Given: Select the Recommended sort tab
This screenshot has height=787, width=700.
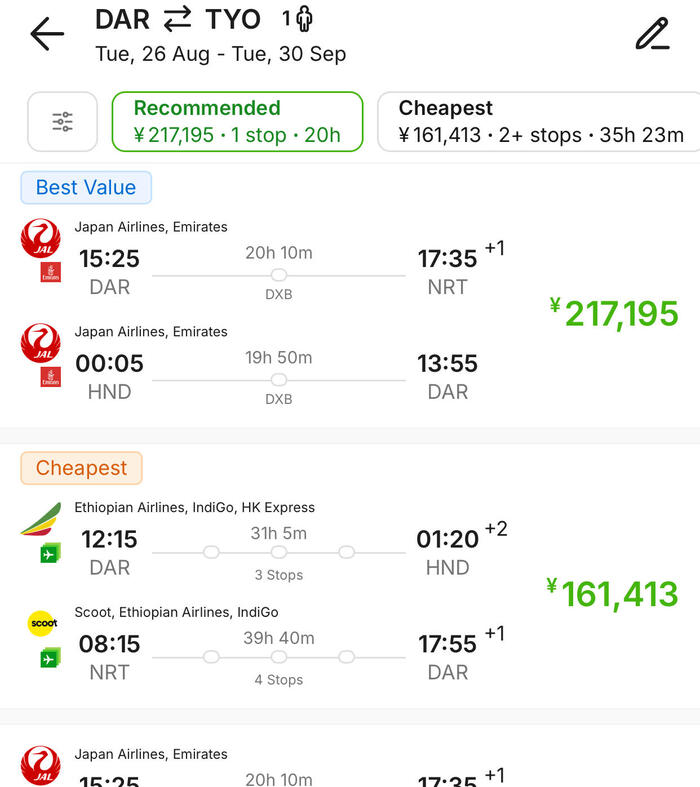Looking at the screenshot, I should 236,122.
